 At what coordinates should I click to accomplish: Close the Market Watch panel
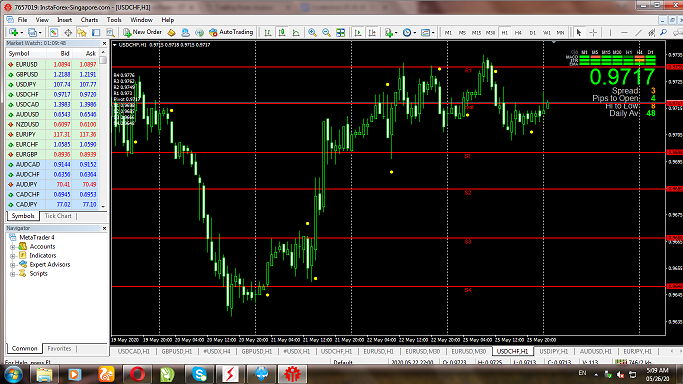click(104, 44)
